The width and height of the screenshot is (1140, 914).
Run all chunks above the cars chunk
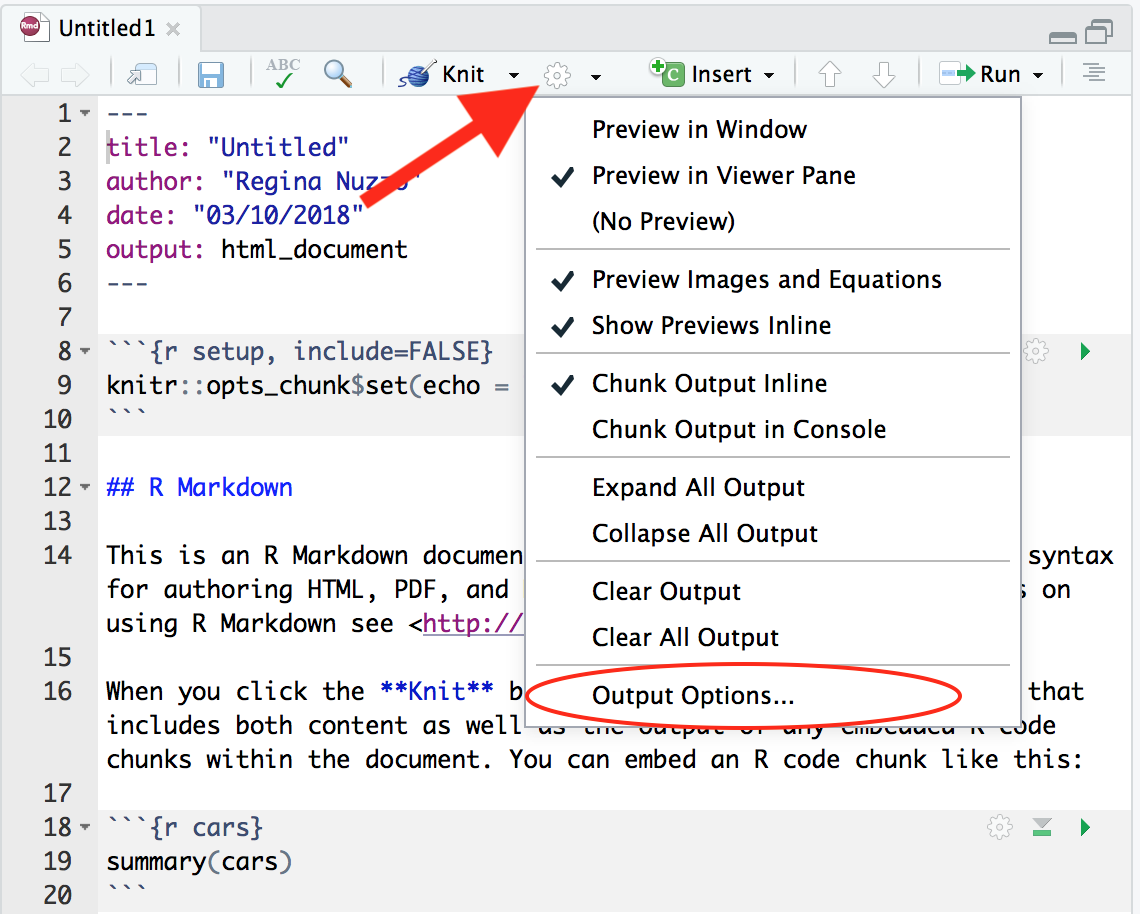point(1042,827)
